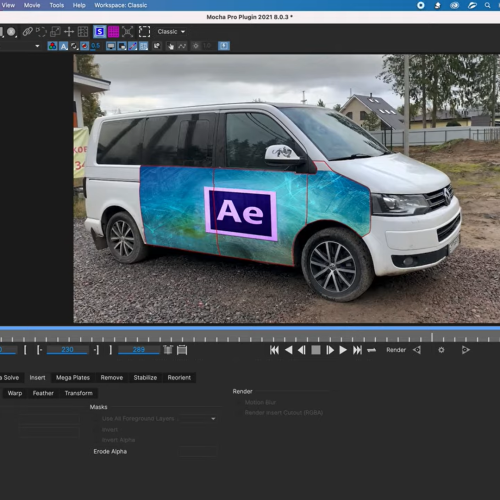Select the link layers tool icon

click(27, 32)
